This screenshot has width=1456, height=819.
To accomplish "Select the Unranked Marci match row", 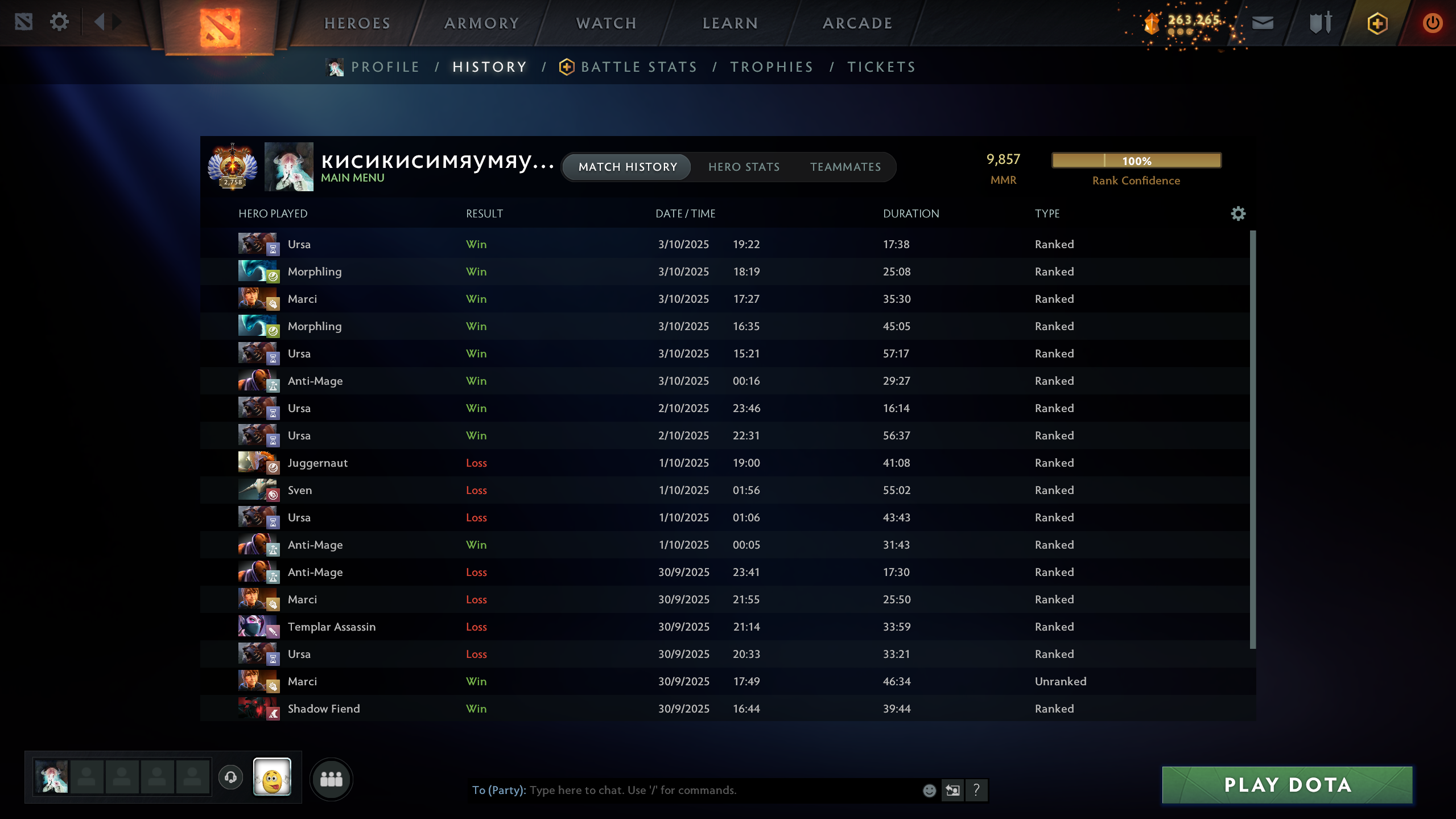I will point(725,681).
